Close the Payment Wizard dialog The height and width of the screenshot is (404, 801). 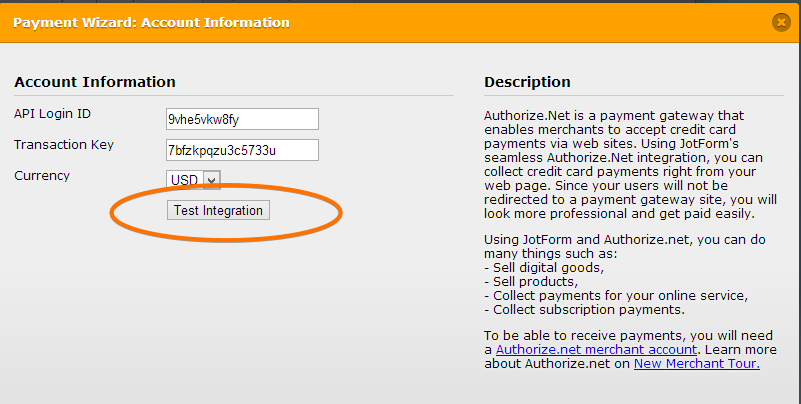click(x=781, y=22)
